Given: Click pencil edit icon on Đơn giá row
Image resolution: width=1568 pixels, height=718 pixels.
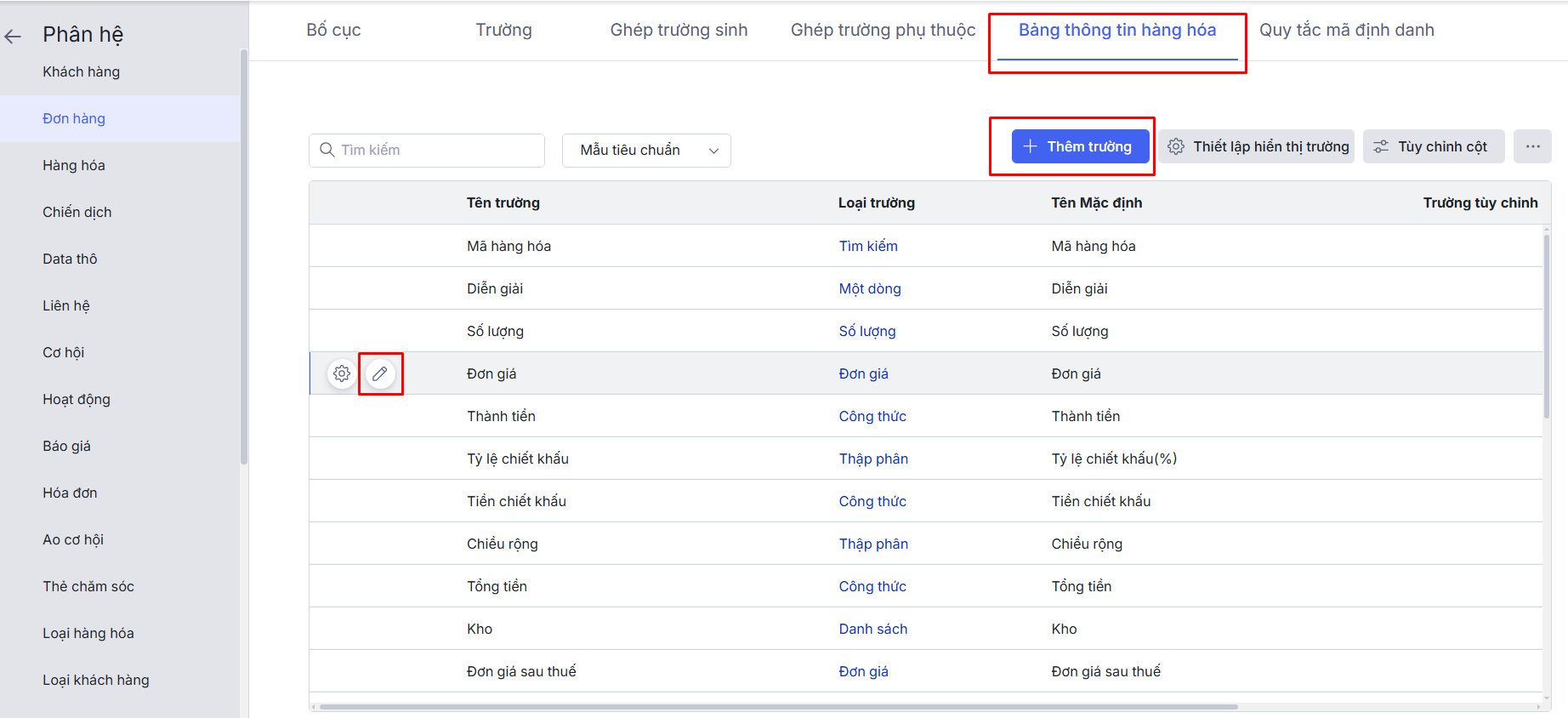Looking at the screenshot, I should (380, 373).
